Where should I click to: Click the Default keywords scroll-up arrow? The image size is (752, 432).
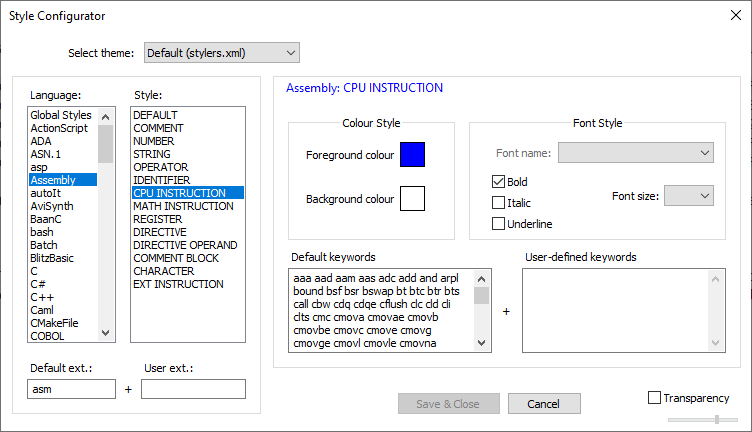(x=482, y=279)
